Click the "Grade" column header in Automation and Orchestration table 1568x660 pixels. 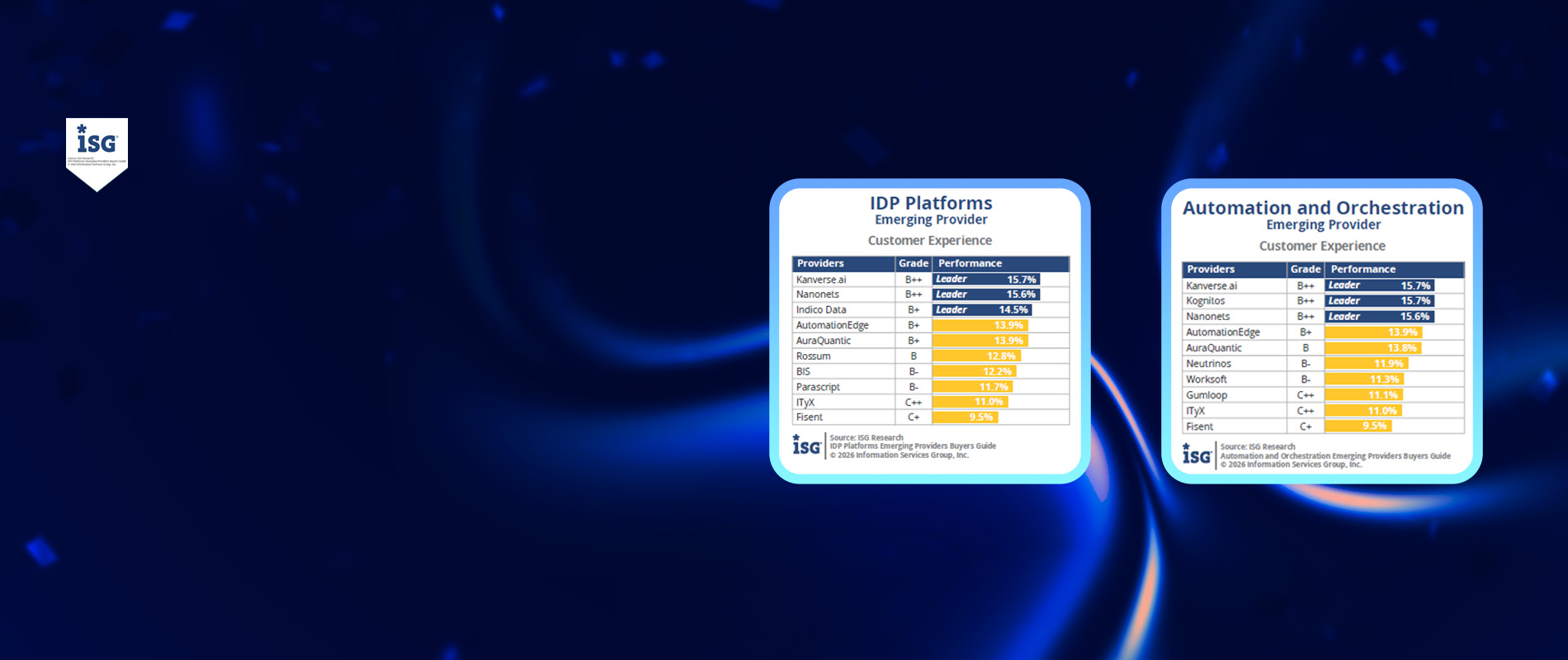(x=1306, y=270)
